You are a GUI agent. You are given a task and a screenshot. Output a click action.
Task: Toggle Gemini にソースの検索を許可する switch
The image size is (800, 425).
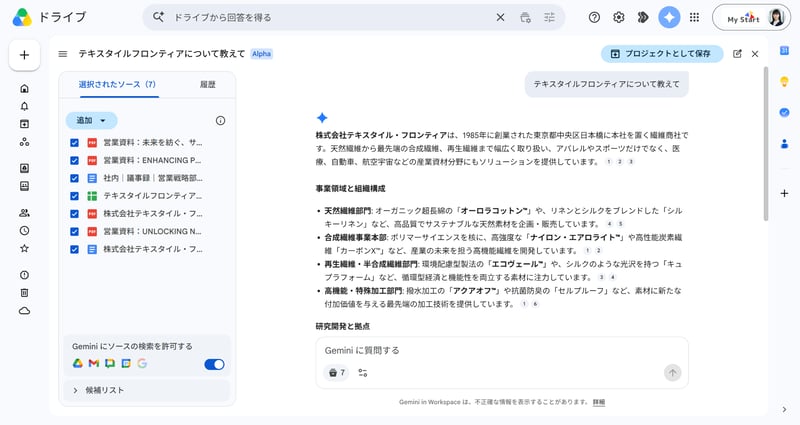pos(214,364)
